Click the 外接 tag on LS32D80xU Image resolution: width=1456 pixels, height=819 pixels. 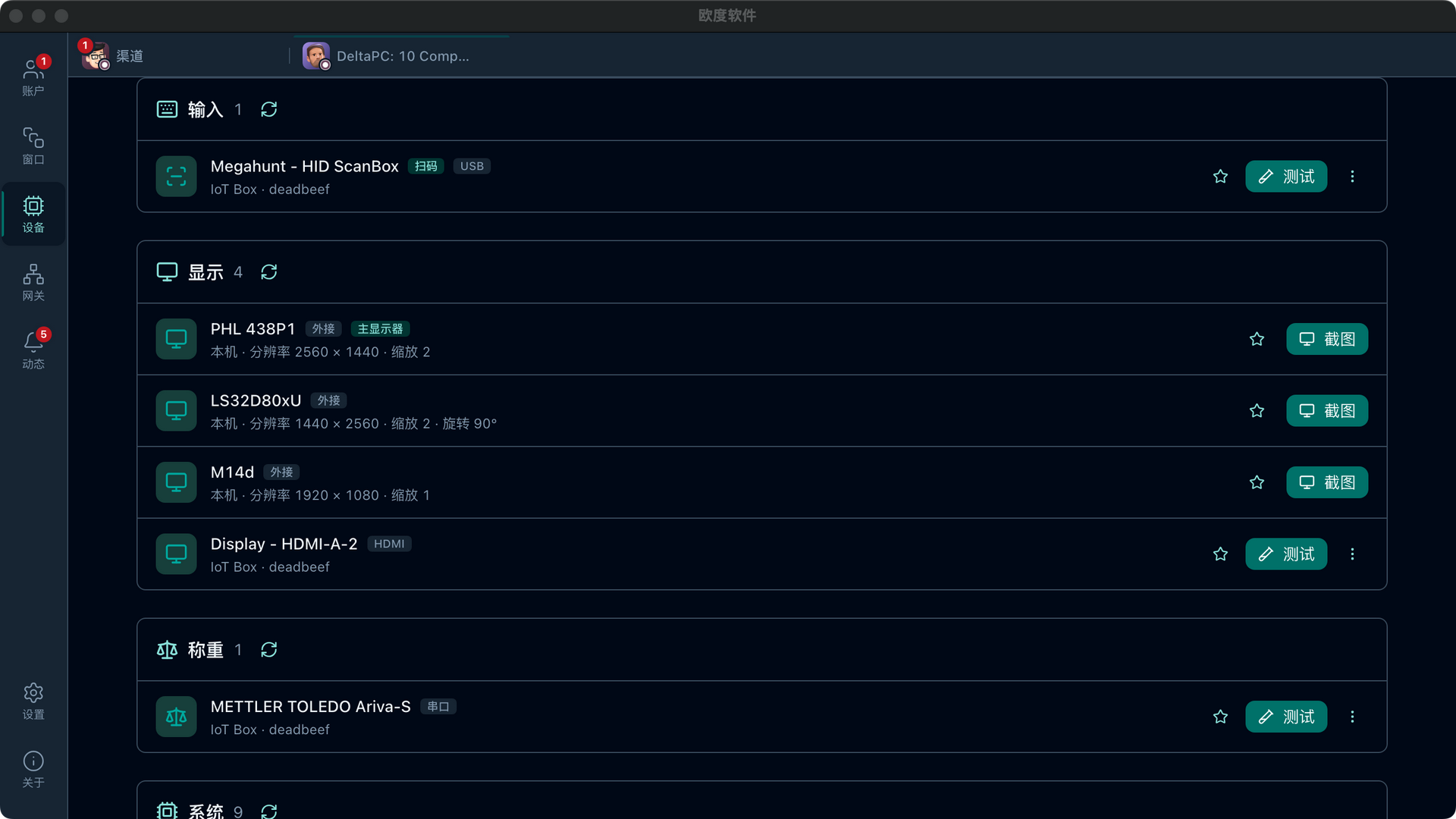tap(328, 400)
